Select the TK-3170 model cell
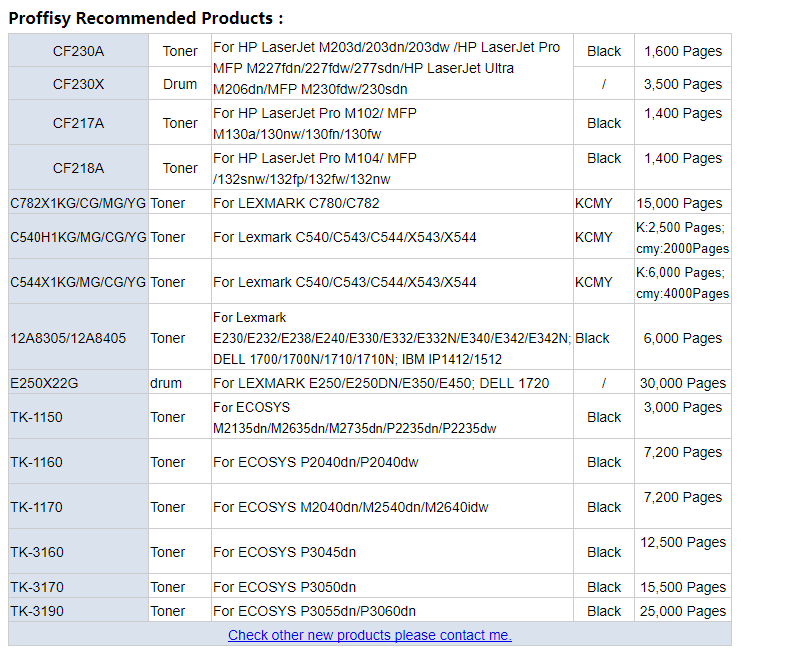 pyautogui.click(x=78, y=586)
